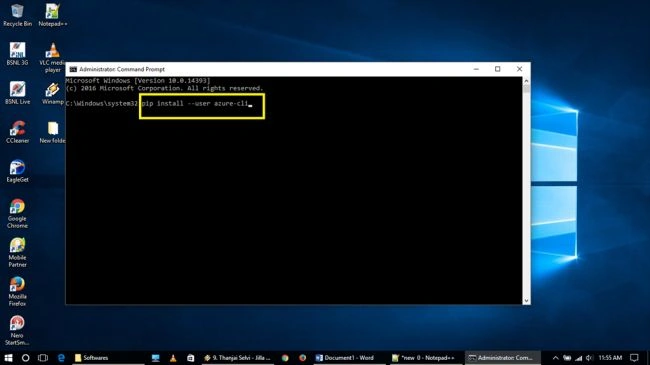
Task: Open Cortana search circle in taskbar
Action: click(x=25, y=358)
